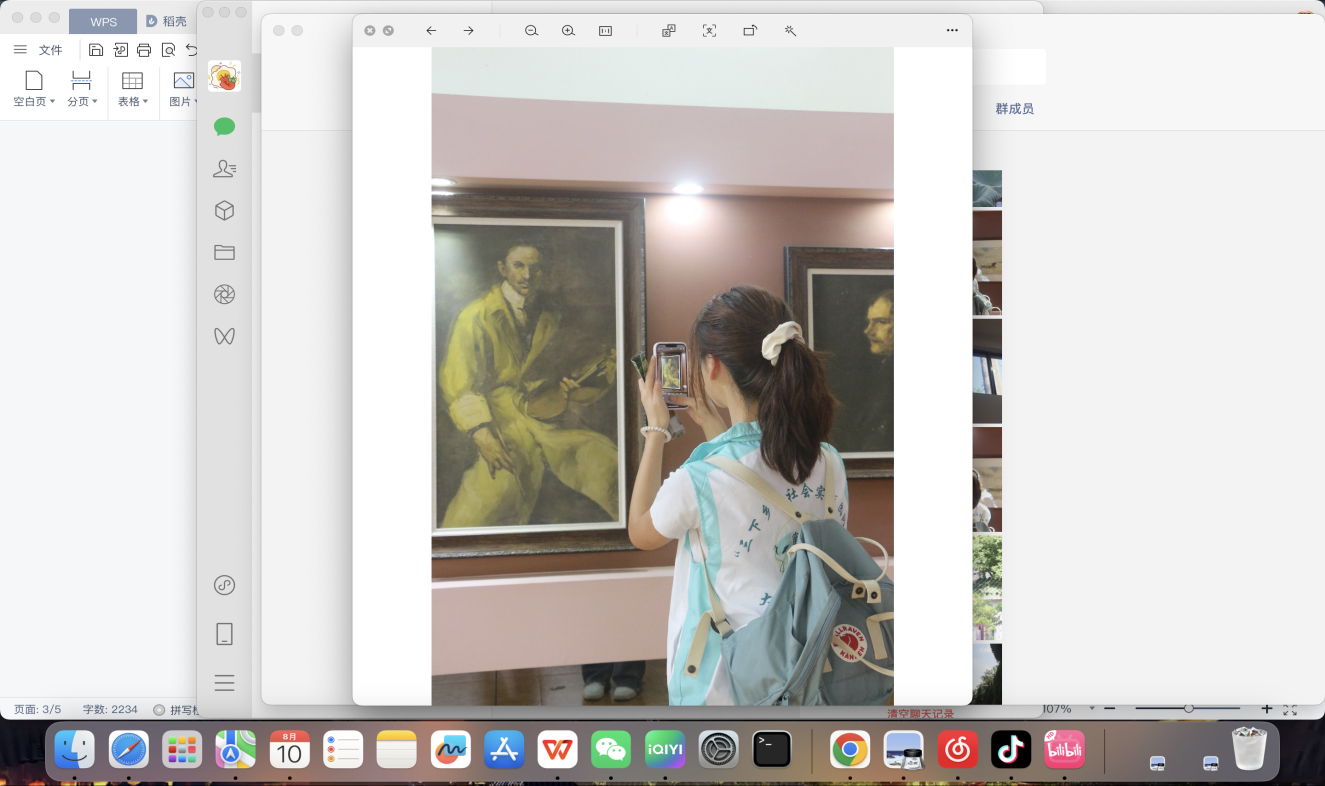
Task: Open WeChat files folder icon
Action: 224,253
